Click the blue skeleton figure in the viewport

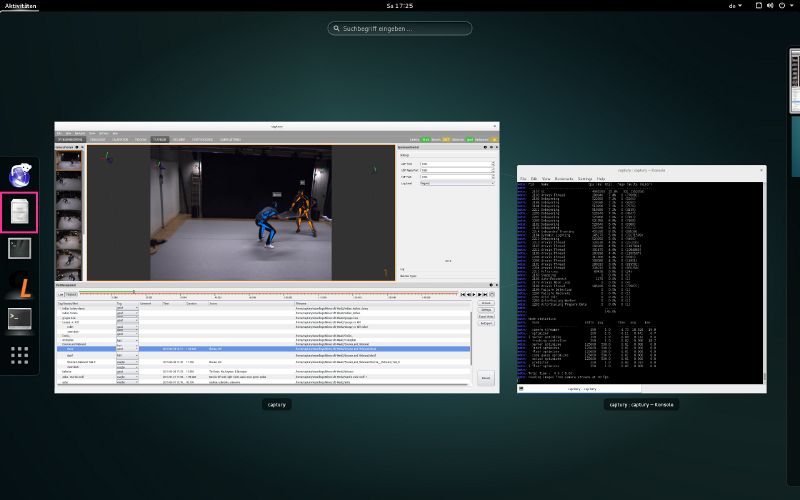tap(268, 226)
